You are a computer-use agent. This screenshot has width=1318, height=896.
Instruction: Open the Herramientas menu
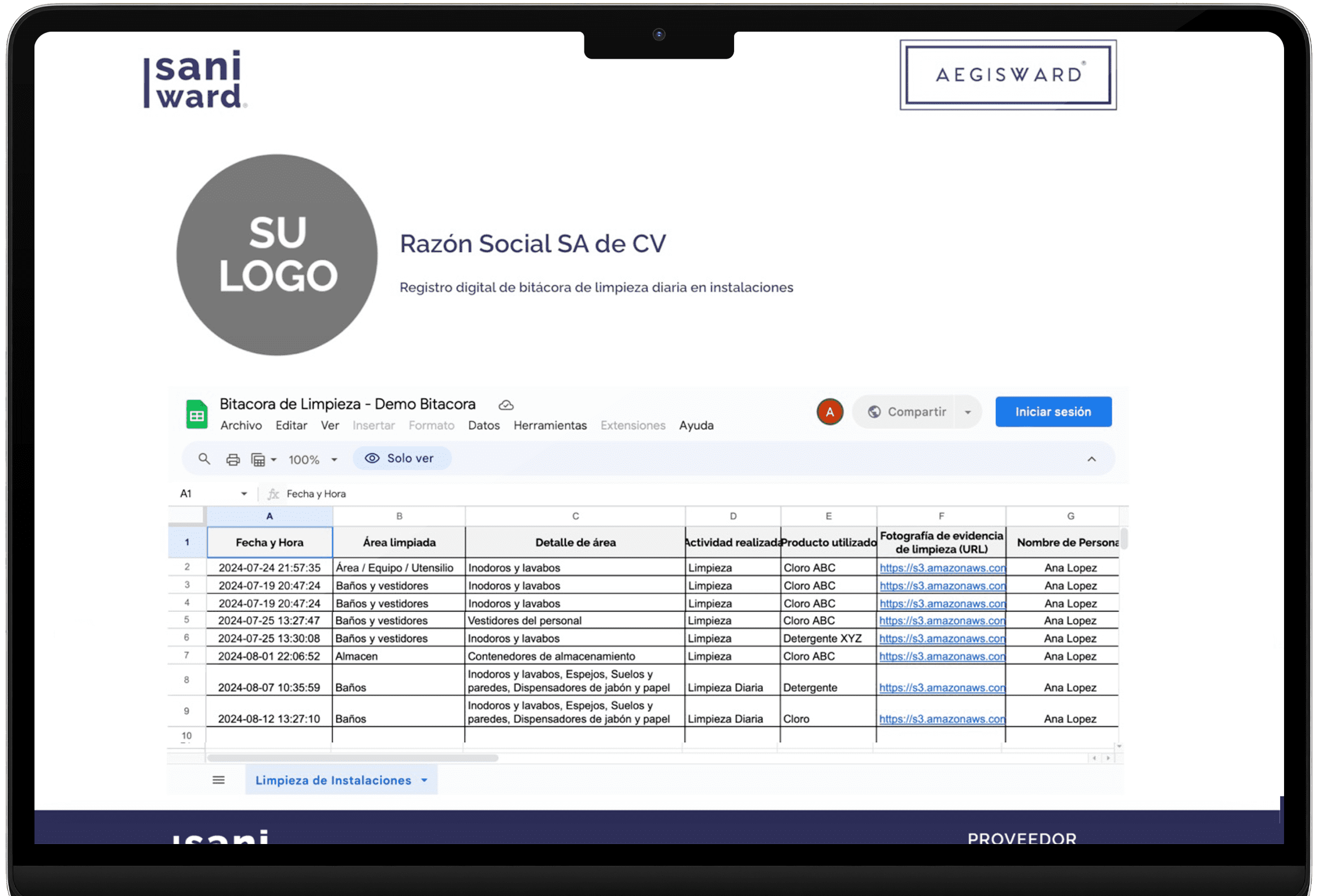click(x=550, y=425)
